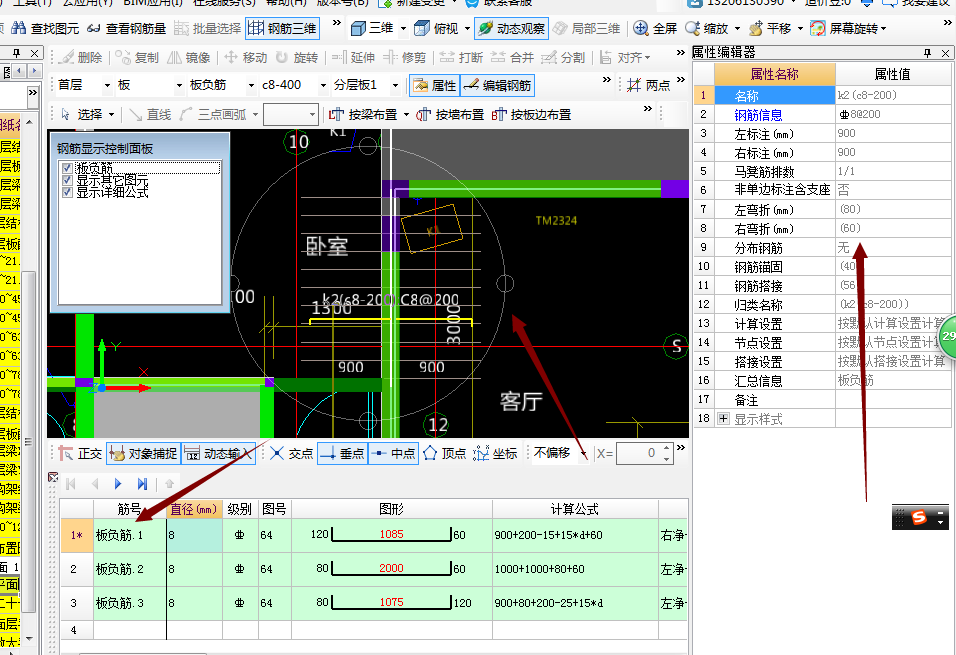This screenshot has width=956, height=655.
Task: Toggle 钢筋三维 rebar 3D view
Action: (x=282, y=28)
